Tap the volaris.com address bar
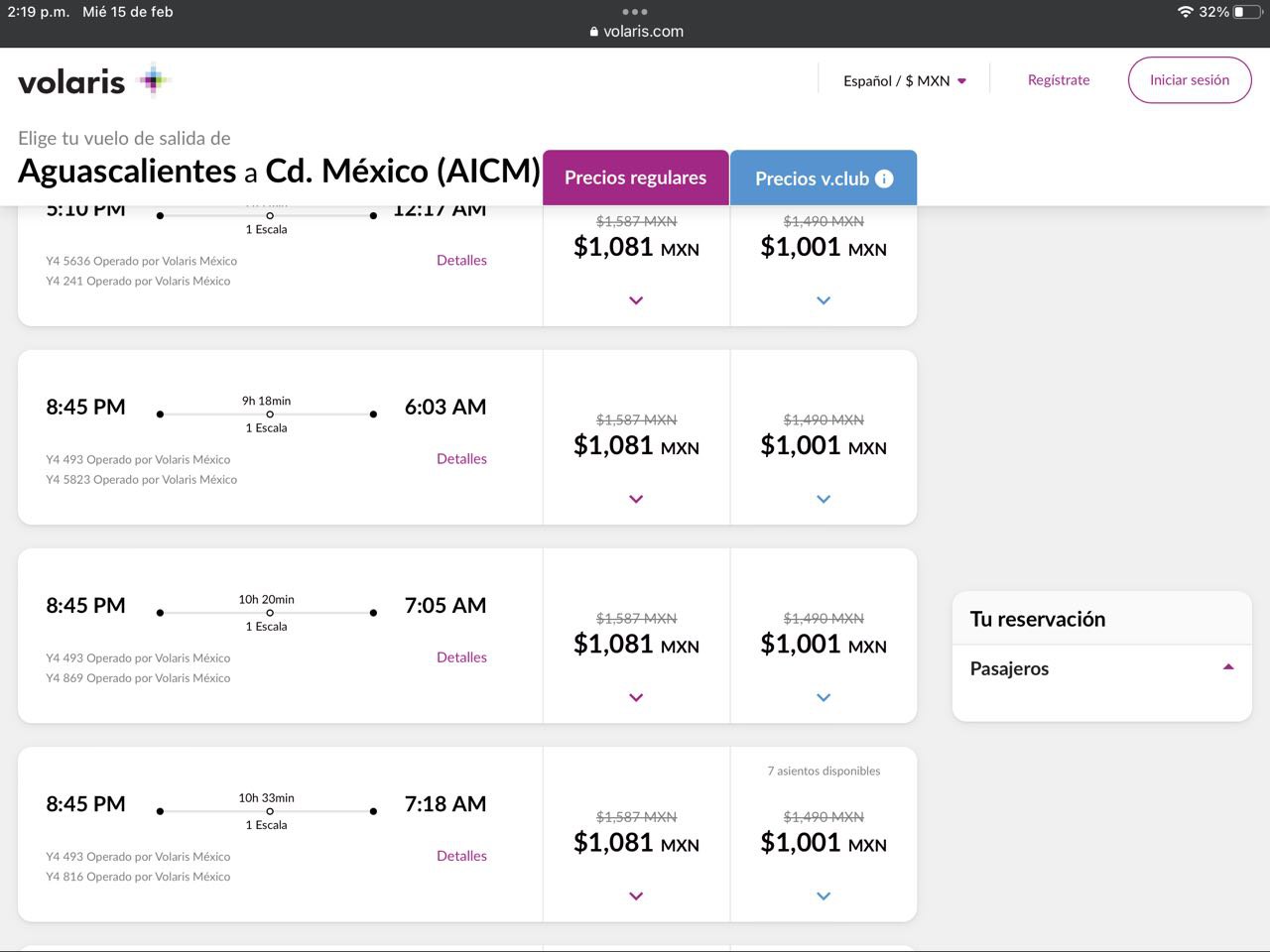This screenshot has height=952, width=1270. point(642,32)
